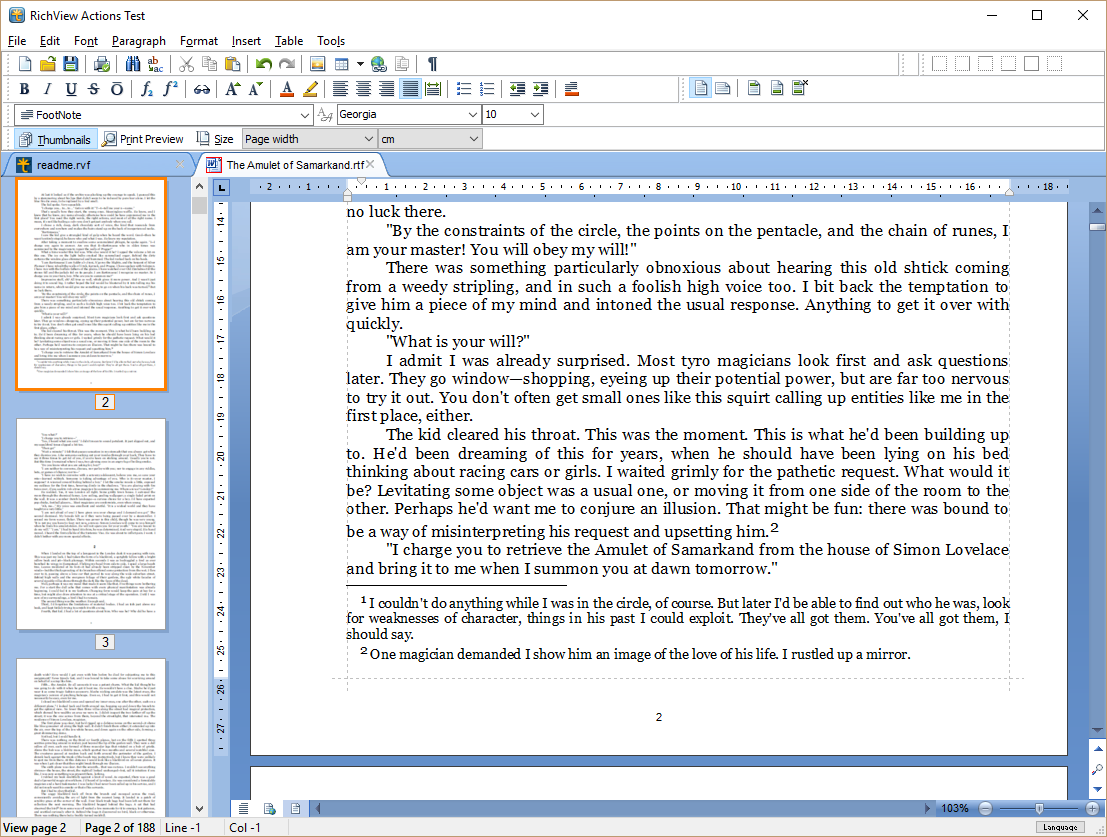The width and height of the screenshot is (1107, 837).
Task: Toggle the Thumbnails panel
Action: [x=55, y=138]
